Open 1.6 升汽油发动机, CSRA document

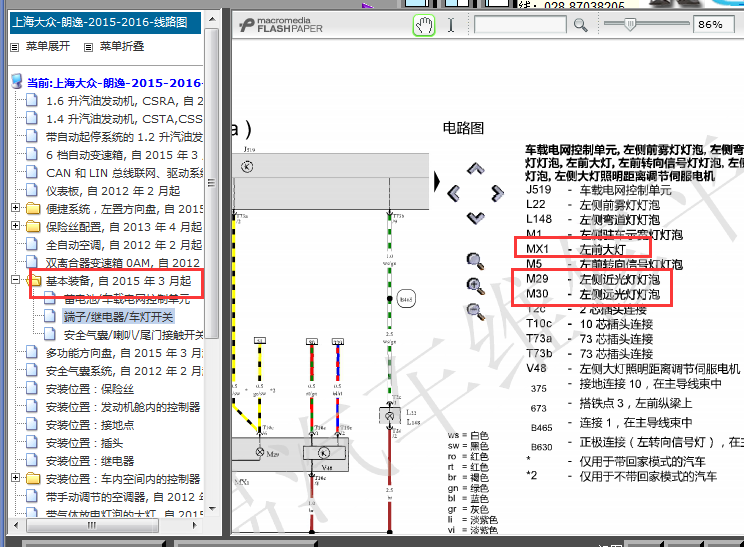point(124,101)
